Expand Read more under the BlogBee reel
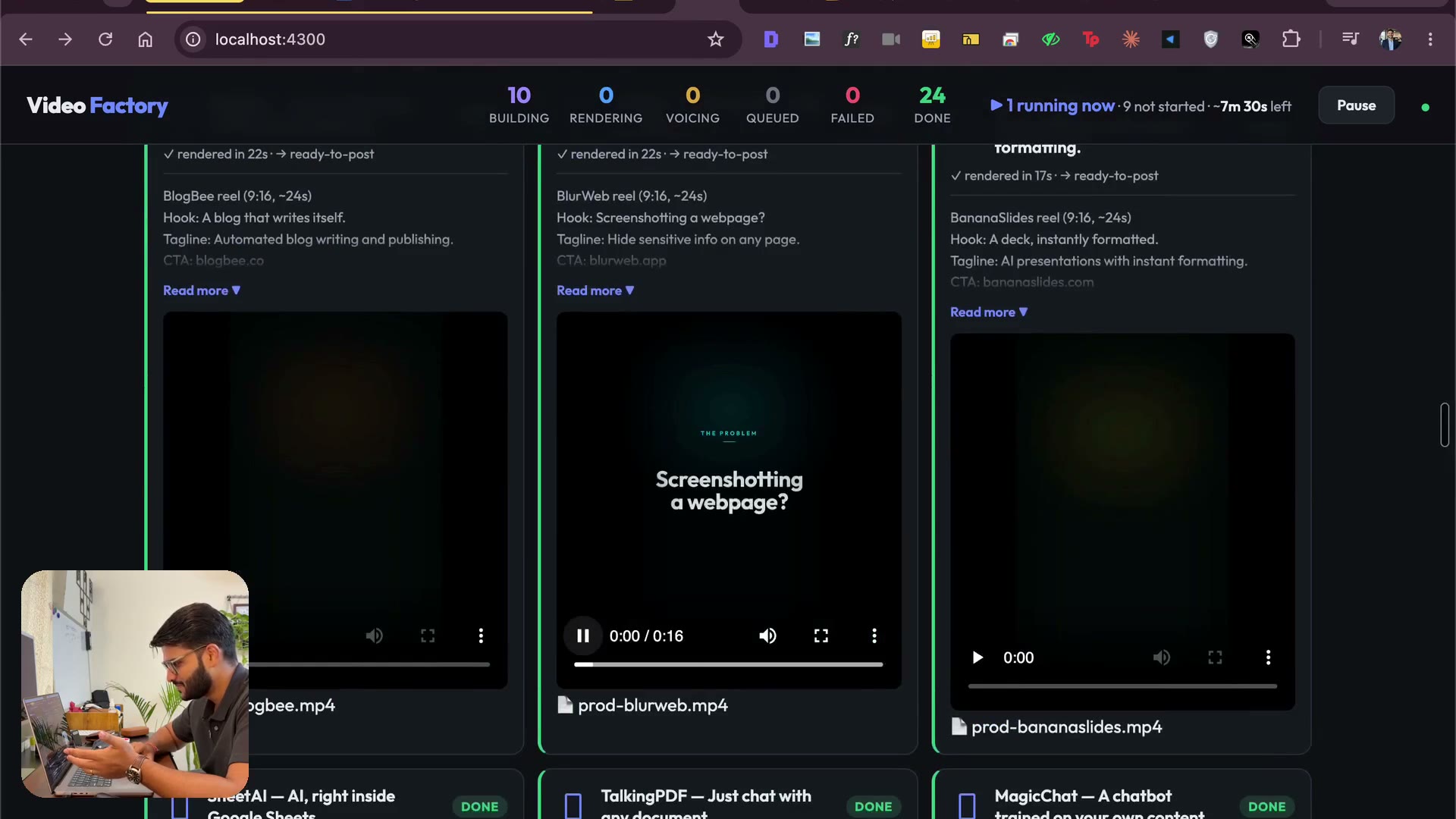 (x=202, y=290)
